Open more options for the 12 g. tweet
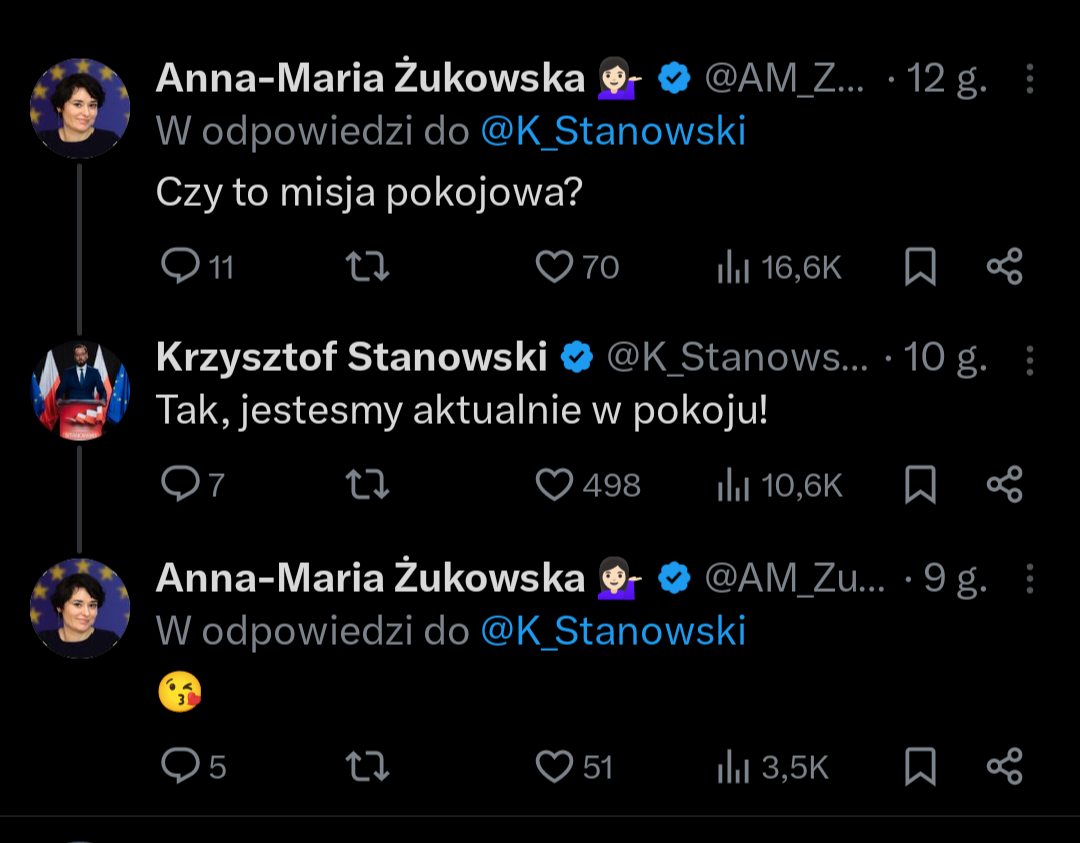 [1030, 79]
